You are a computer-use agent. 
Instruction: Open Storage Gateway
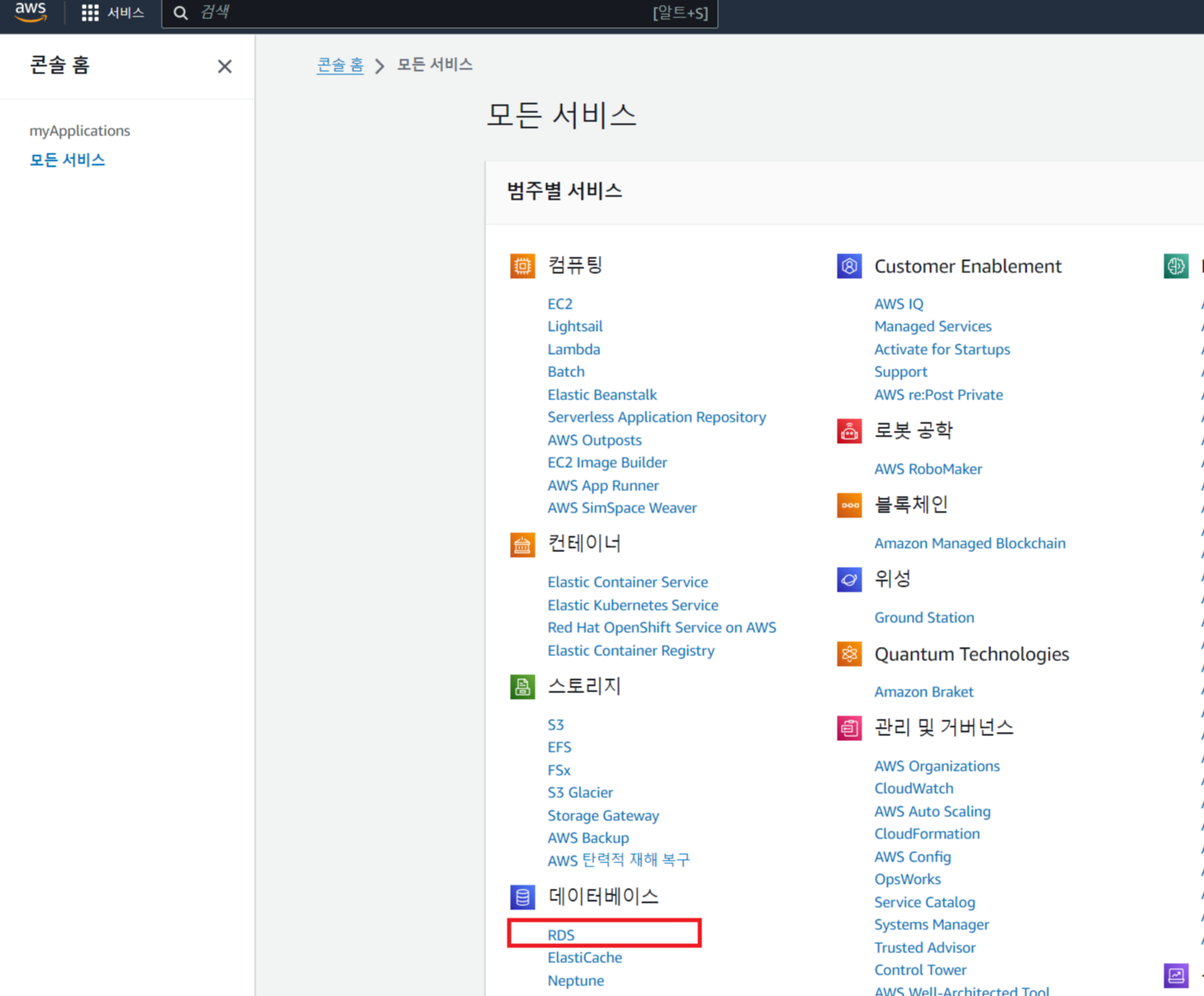(602, 815)
